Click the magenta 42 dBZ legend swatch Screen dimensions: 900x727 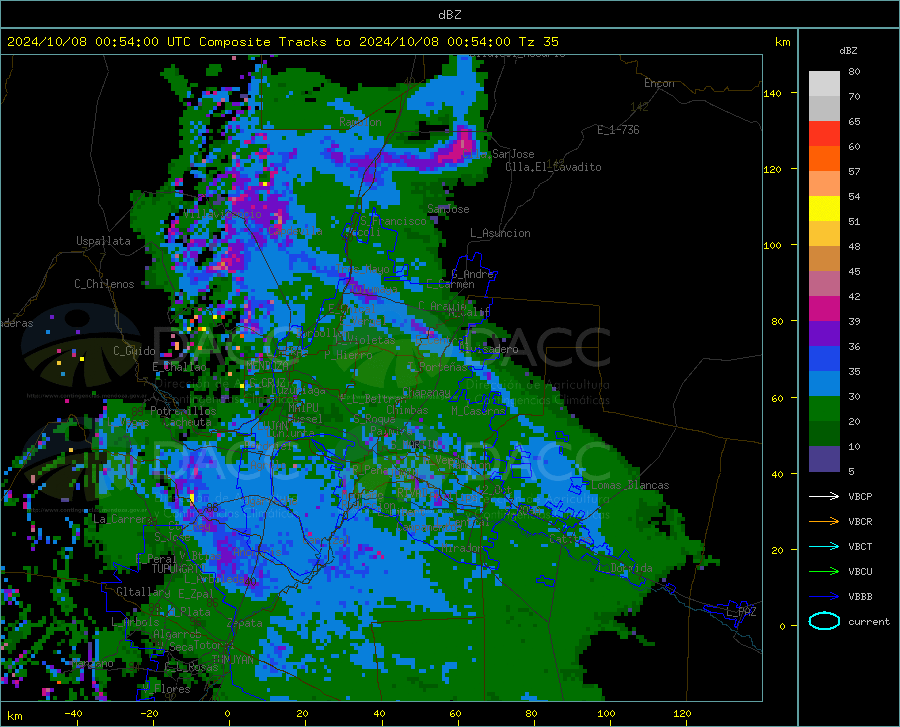pos(824,309)
